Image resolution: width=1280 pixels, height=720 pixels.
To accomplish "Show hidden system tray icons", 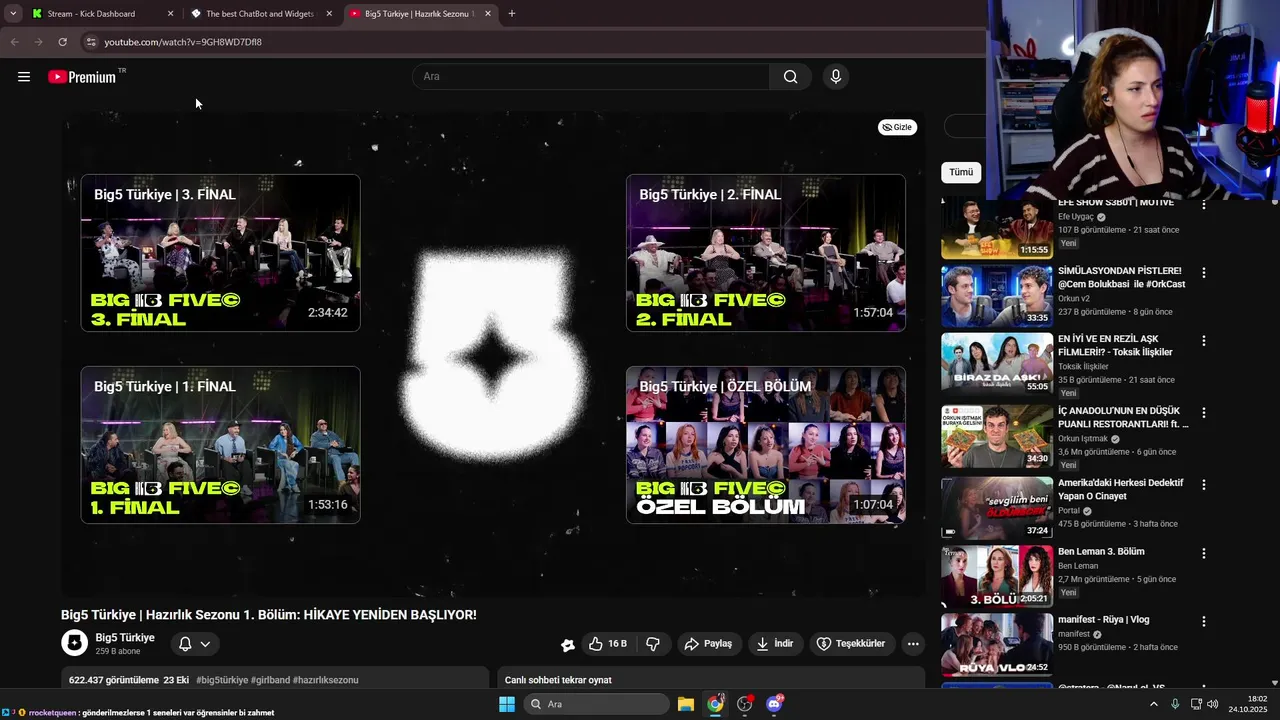I will 1154,704.
